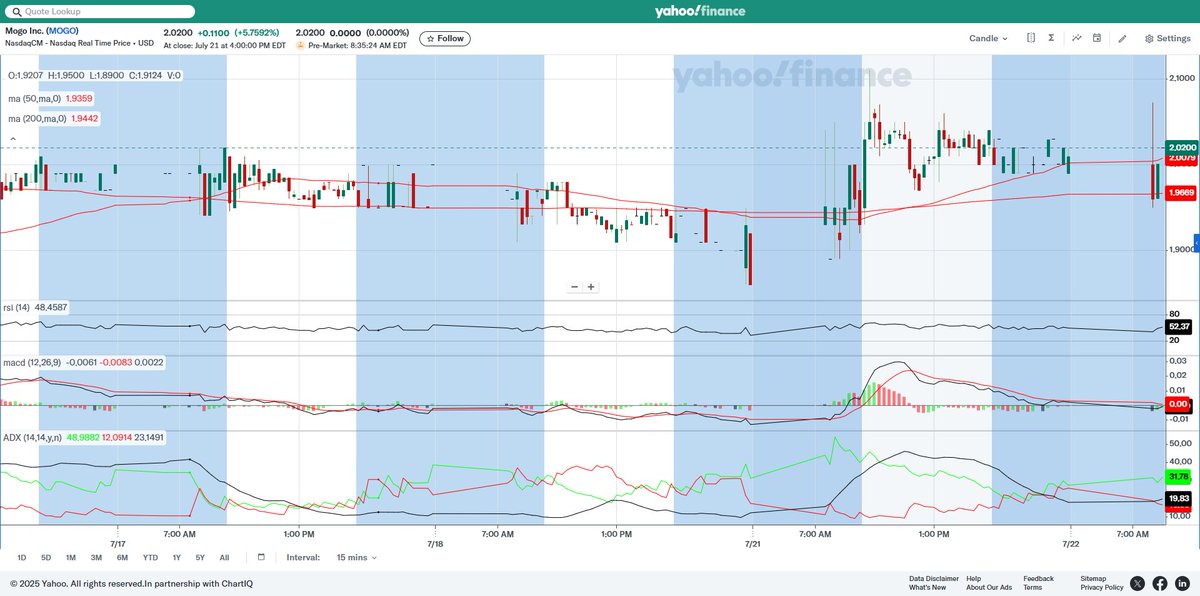Viewport: 1200px width, 596px height.
Task: Open the Privacy Policy link
Action: click(1101, 587)
